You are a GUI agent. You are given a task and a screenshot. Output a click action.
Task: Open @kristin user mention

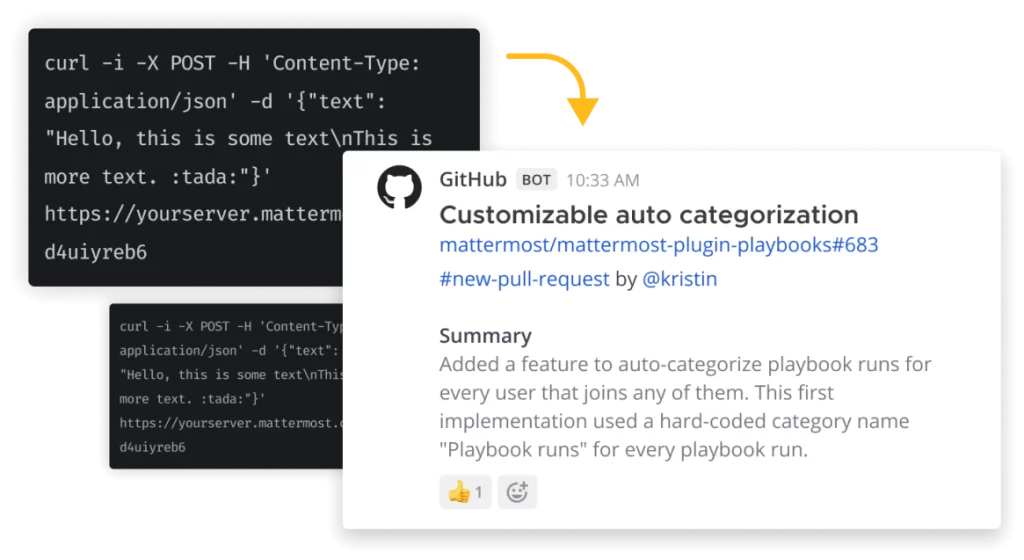pyautogui.click(x=680, y=279)
